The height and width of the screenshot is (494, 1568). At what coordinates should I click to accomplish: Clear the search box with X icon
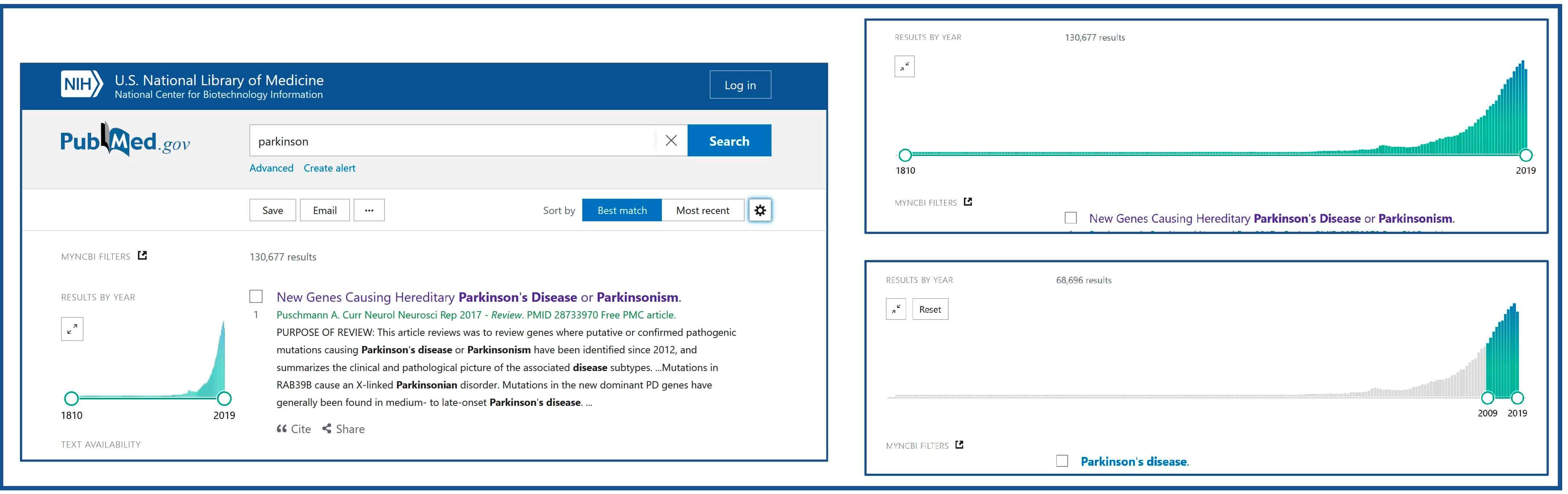(671, 140)
